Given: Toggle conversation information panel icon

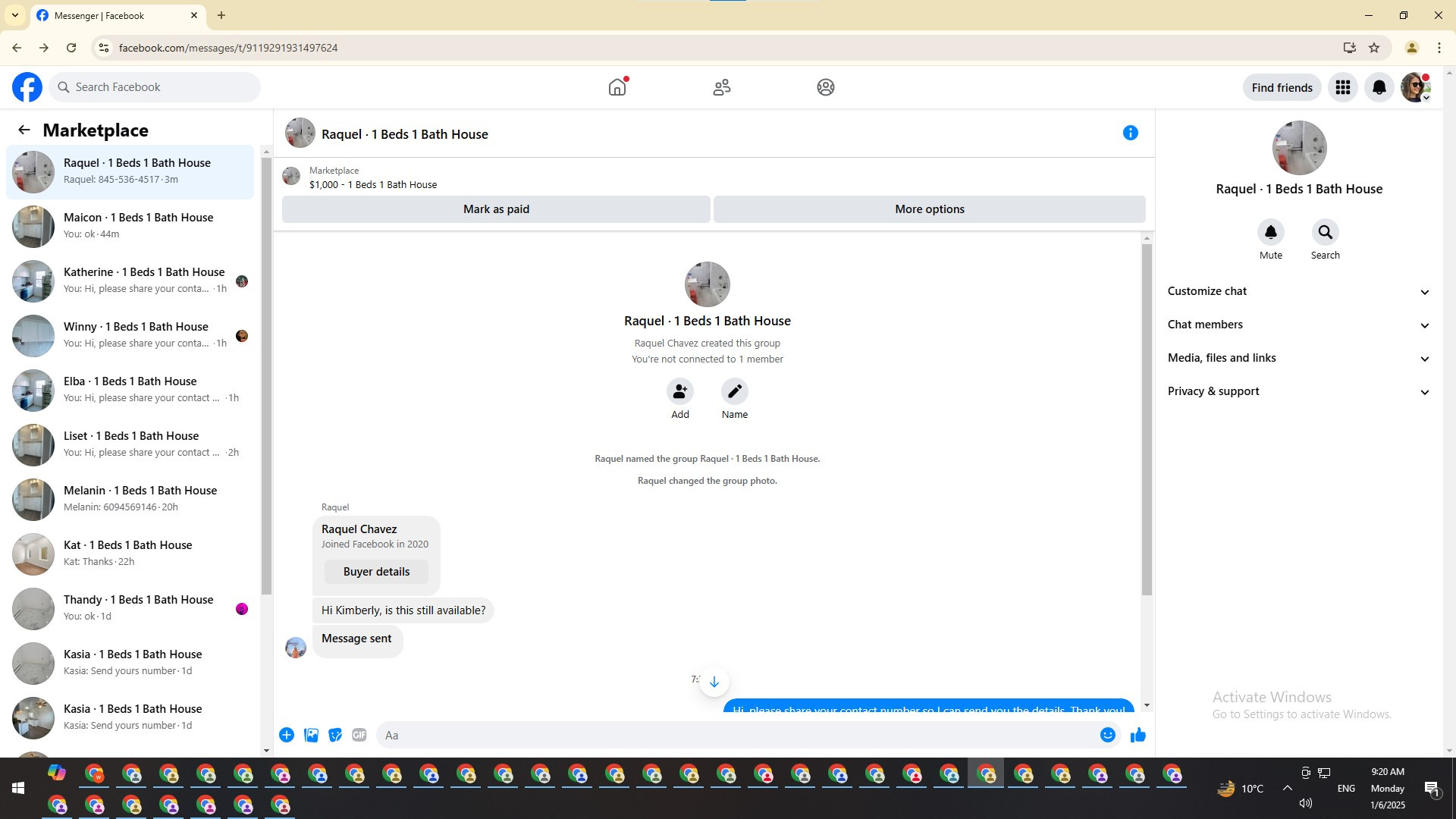Looking at the screenshot, I should 1130,133.
